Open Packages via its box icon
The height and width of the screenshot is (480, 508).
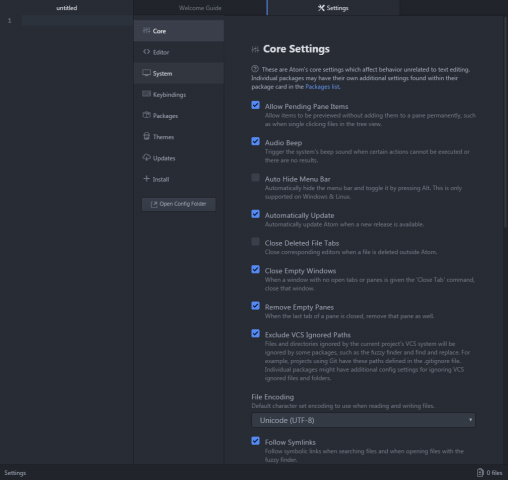(x=146, y=115)
